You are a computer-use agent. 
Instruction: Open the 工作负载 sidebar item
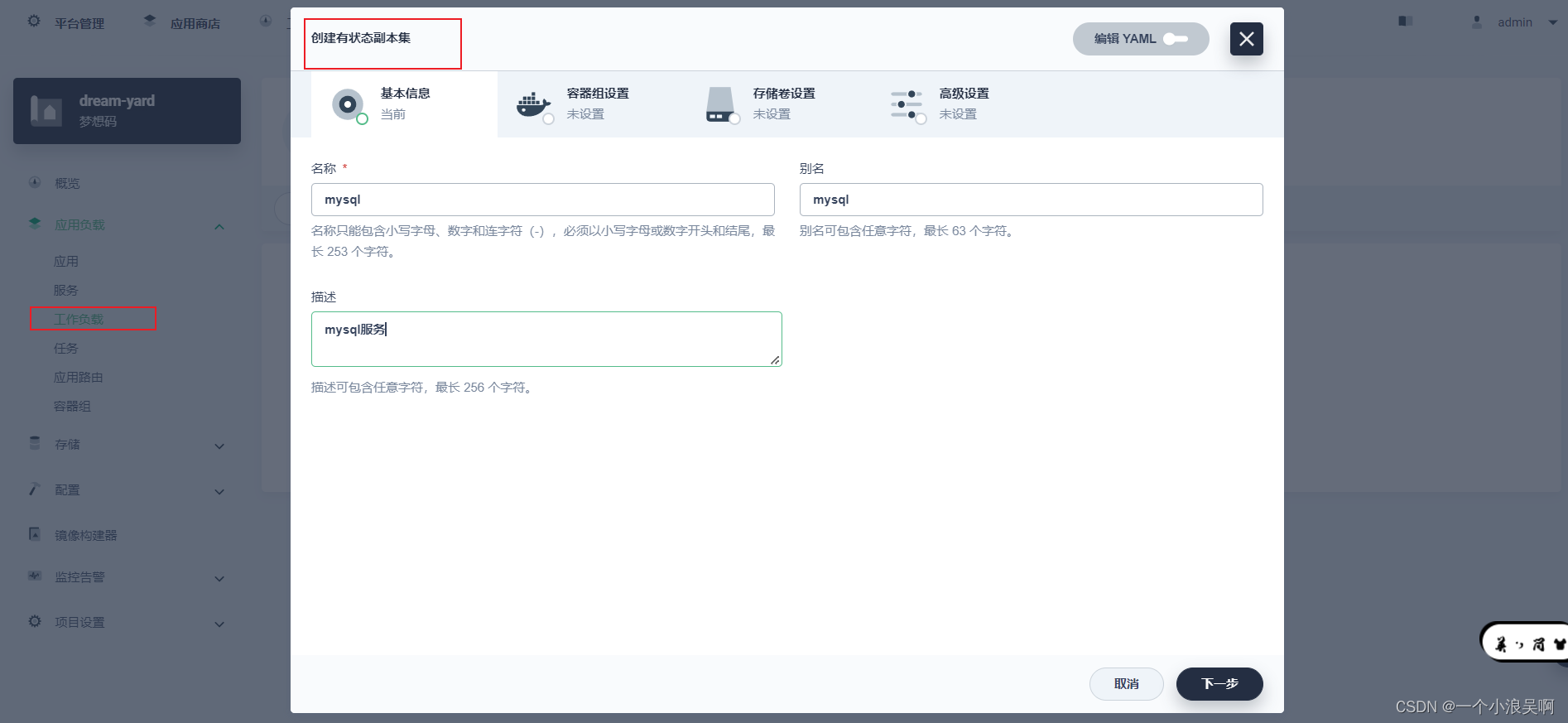click(x=79, y=319)
